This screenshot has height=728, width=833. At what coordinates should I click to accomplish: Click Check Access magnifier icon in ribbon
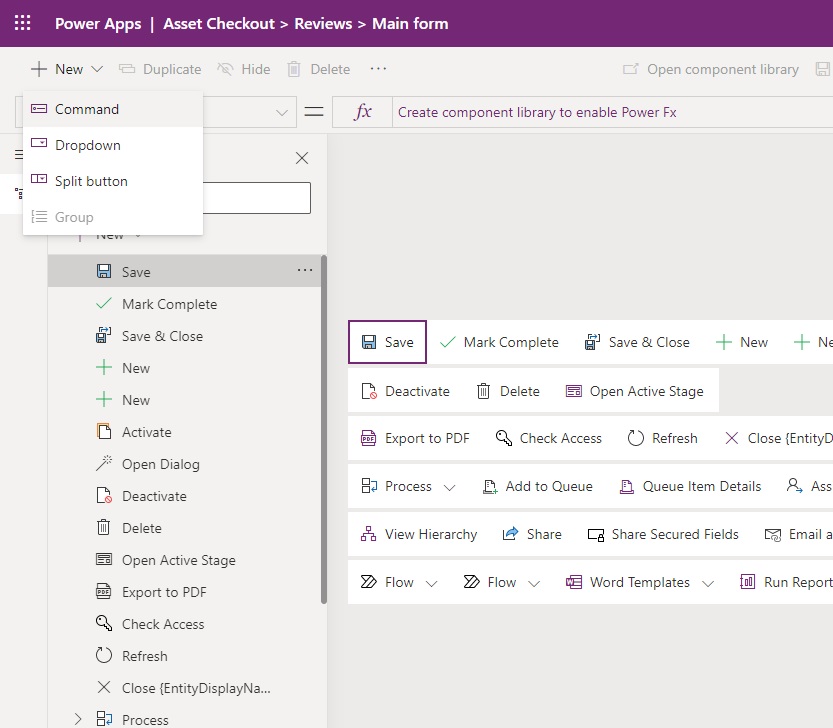coord(504,438)
